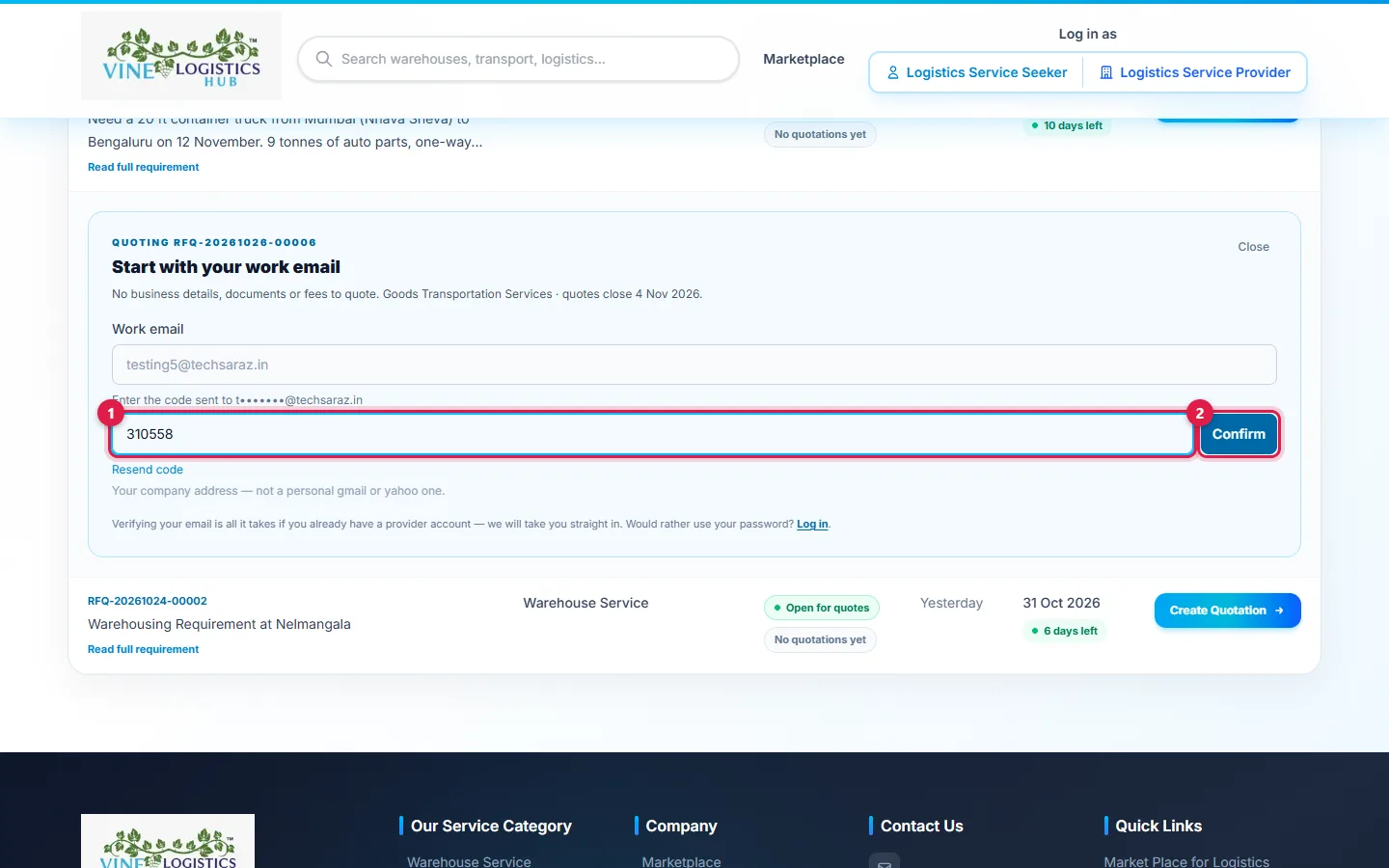Click the Vine Logistics Hub header logo

point(181,56)
